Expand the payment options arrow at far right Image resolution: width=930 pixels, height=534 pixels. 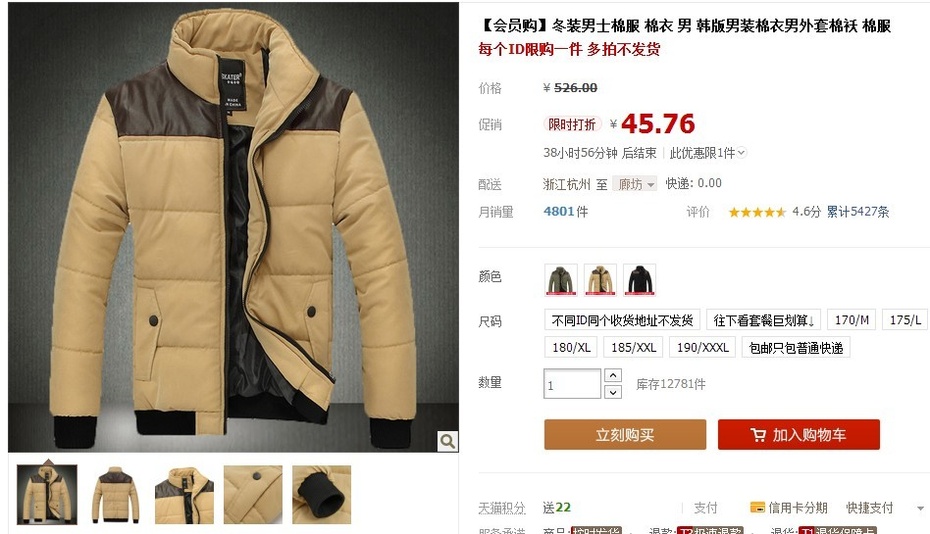920,508
